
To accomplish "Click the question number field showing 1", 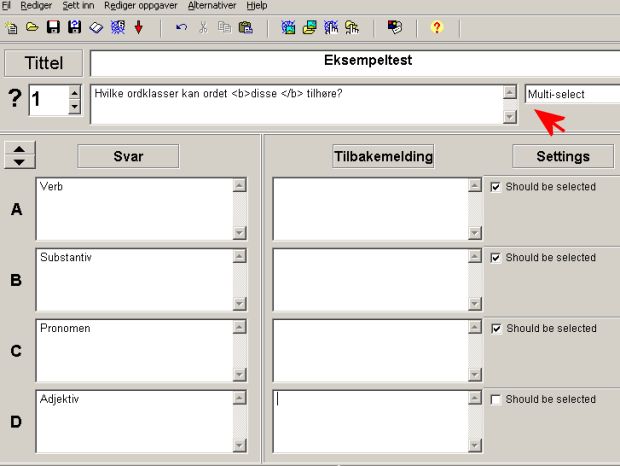I will point(49,100).
